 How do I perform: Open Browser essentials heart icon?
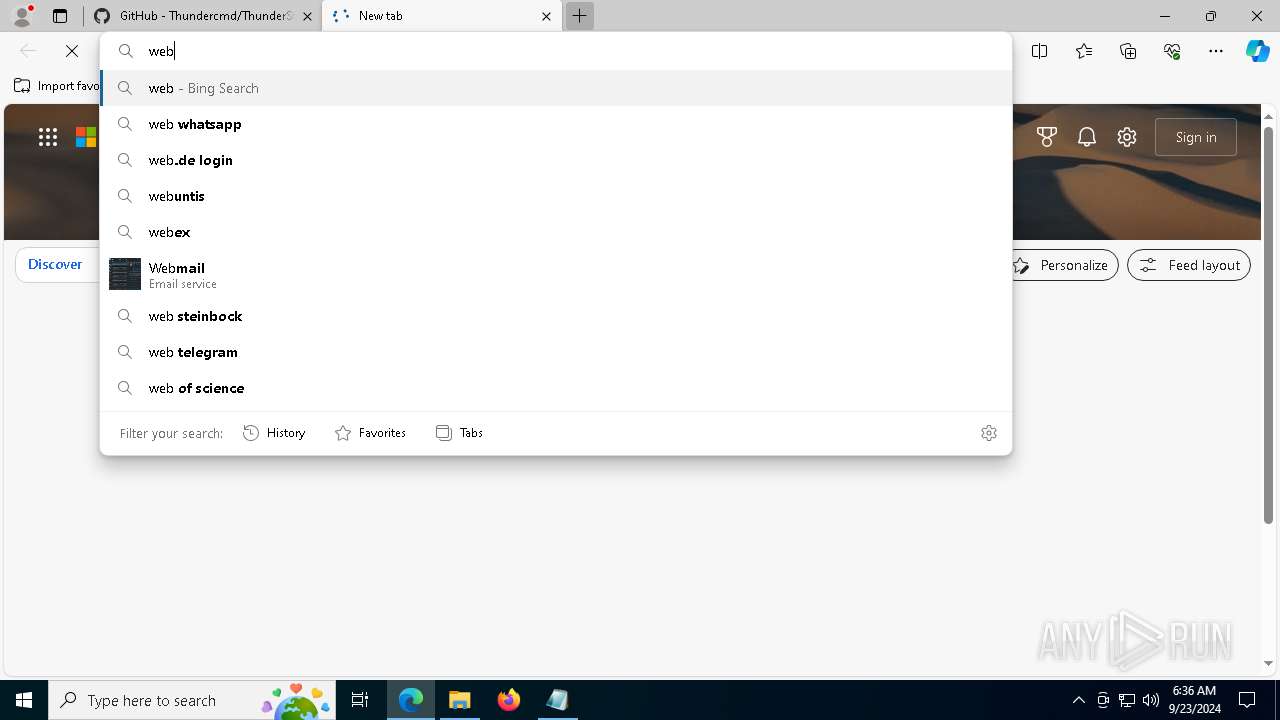point(1172,51)
